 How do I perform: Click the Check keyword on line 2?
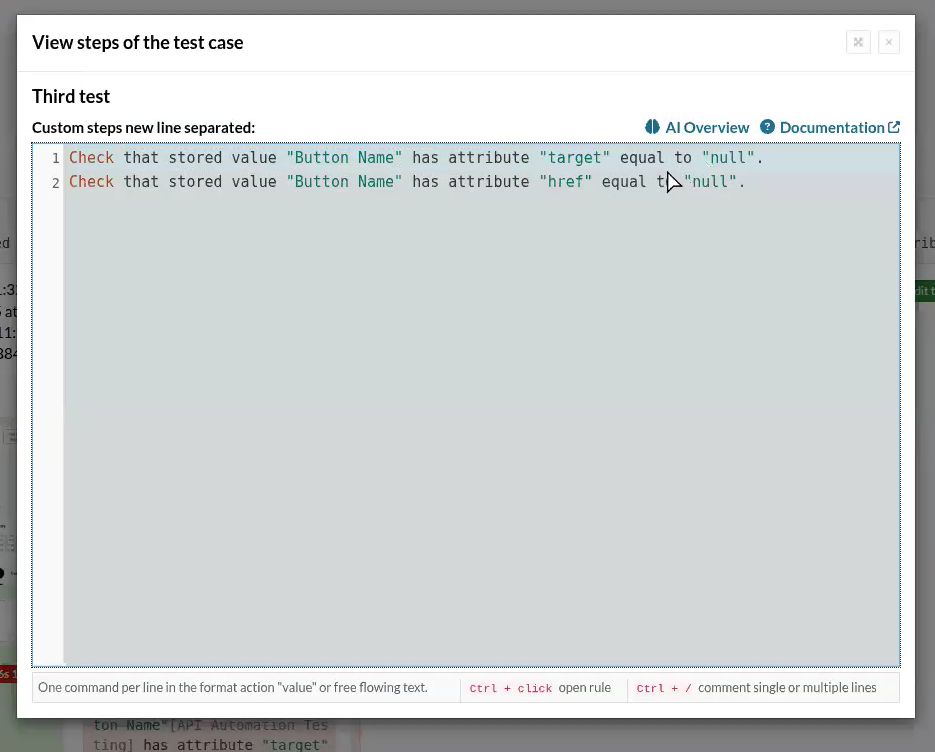(x=91, y=182)
